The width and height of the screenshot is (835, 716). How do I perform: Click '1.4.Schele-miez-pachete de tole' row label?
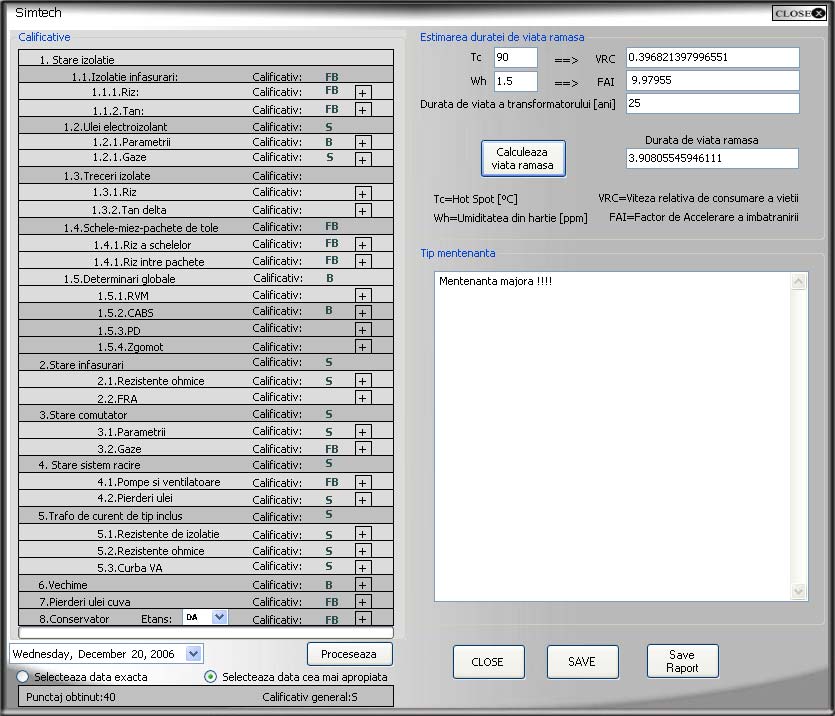click(141, 228)
